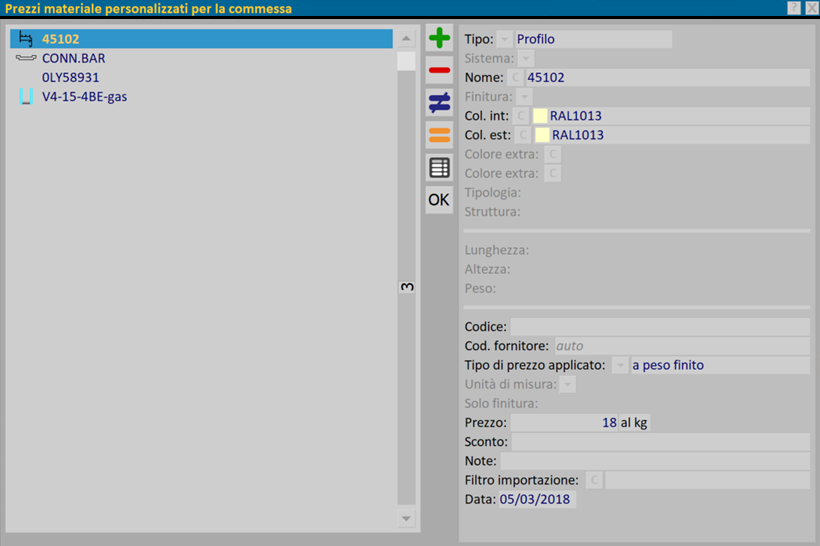Select profile item 45102 in list
Screen dimensions: 820x546
60,39
